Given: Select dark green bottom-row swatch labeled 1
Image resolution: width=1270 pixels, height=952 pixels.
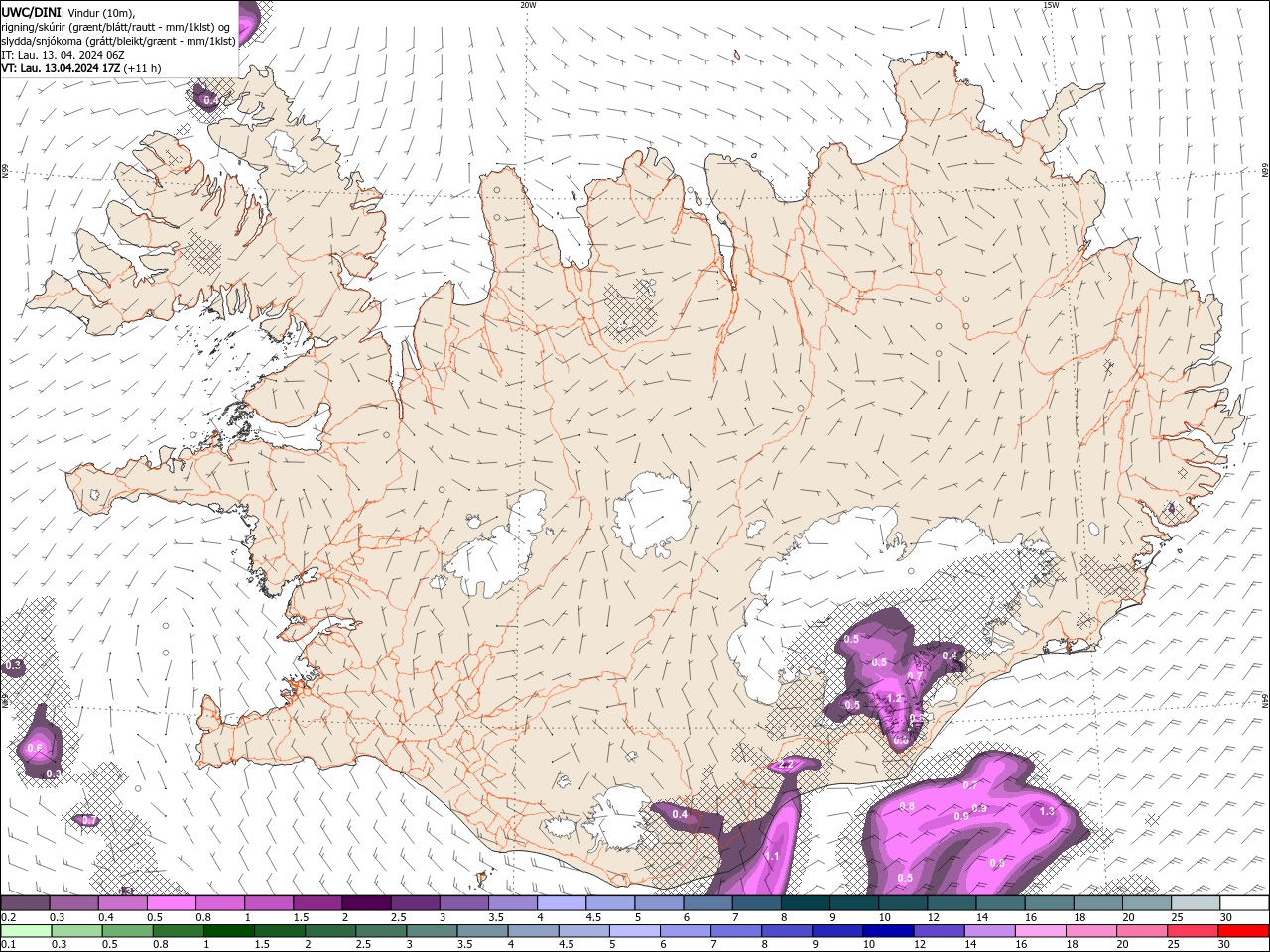Looking at the screenshot, I should click(228, 931).
